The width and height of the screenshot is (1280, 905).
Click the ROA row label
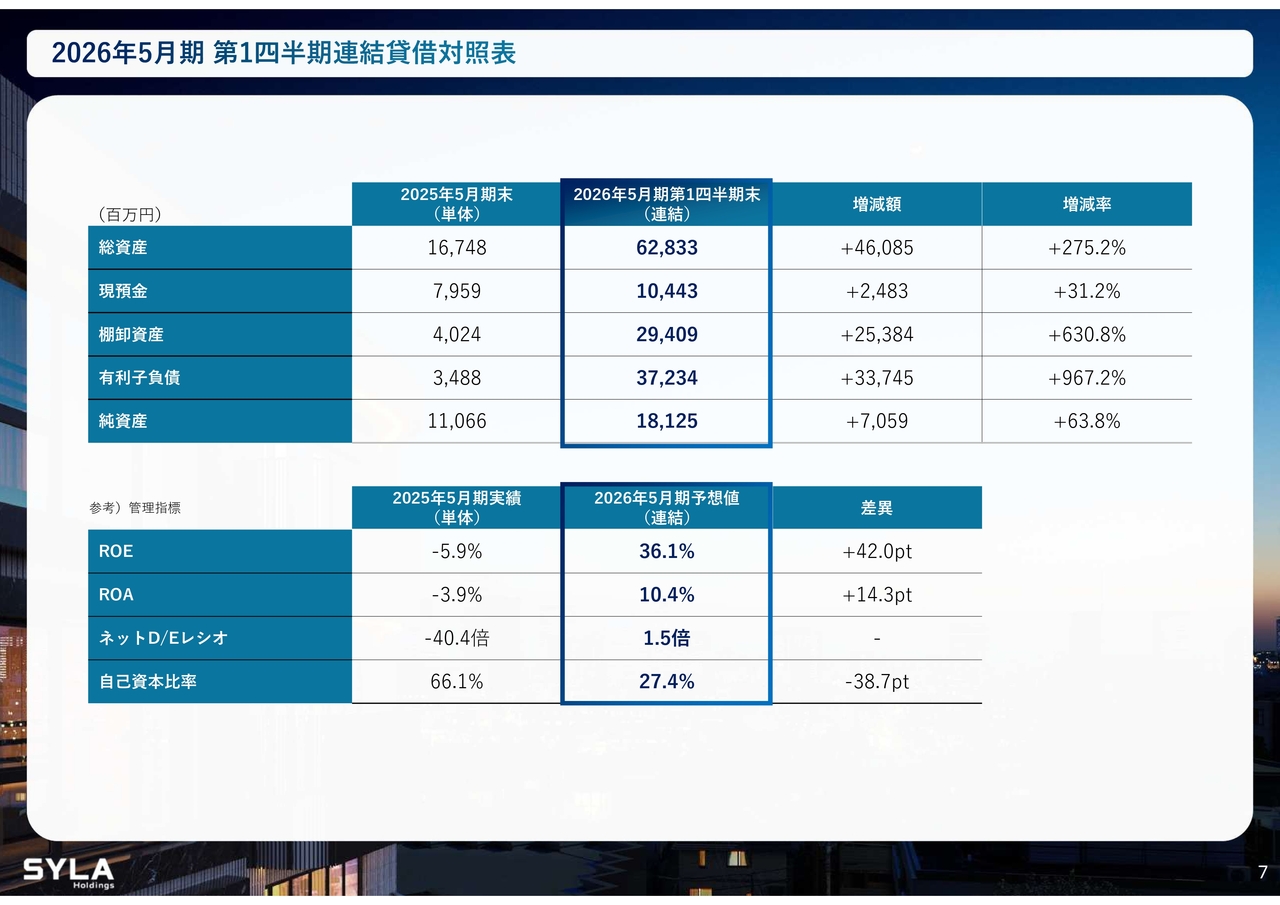[x=116, y=595]
